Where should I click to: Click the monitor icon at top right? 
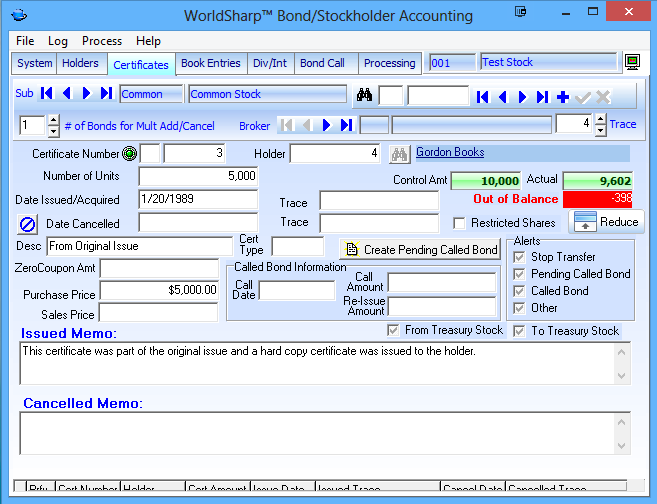[x=632, y=62]
